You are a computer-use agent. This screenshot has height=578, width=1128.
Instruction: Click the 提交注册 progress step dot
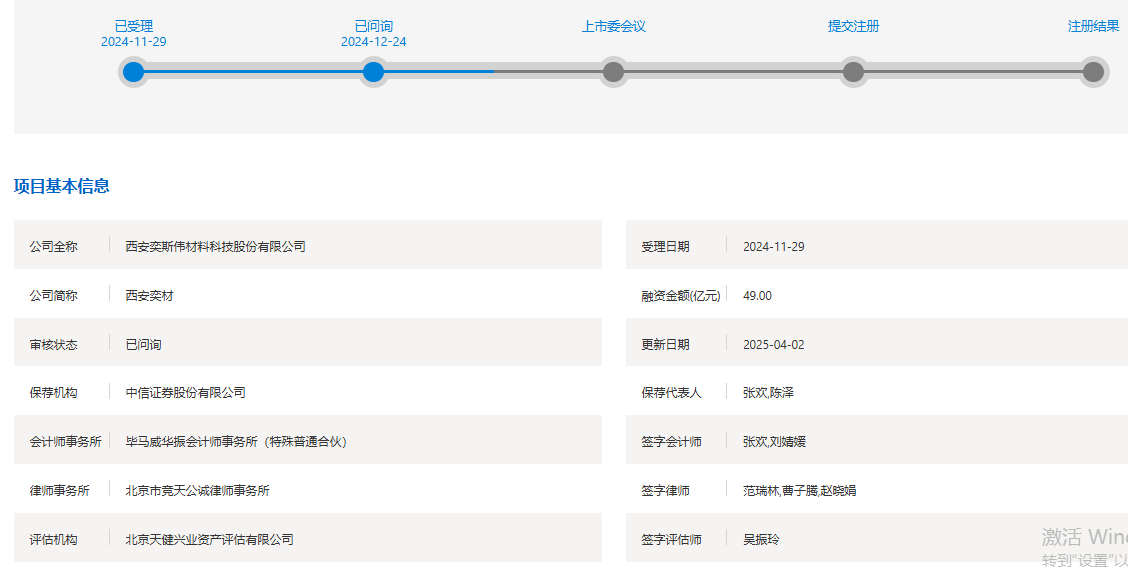[853, 72]
